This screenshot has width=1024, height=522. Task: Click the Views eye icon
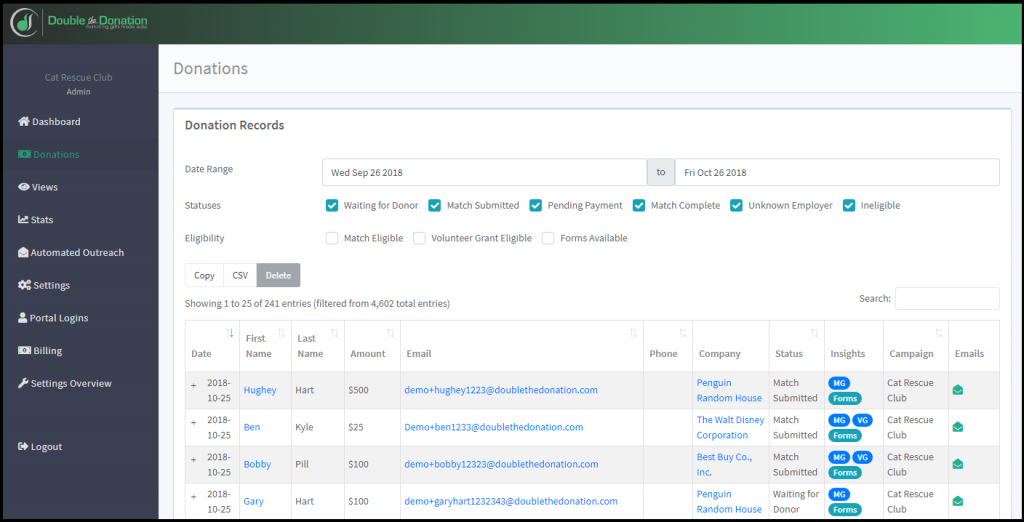[24, 187]
